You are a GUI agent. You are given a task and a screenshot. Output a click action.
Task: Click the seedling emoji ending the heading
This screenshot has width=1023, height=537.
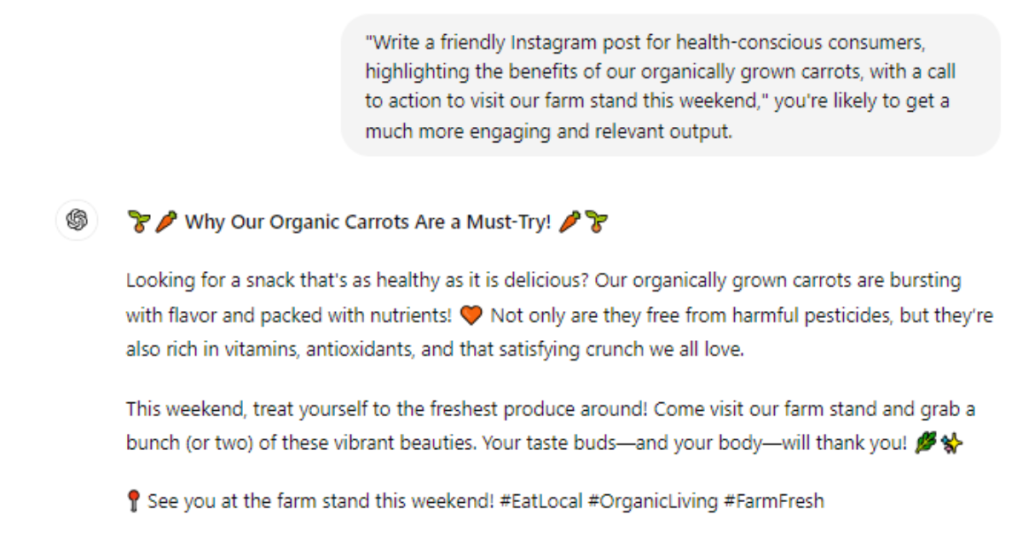tap(597, 222)
